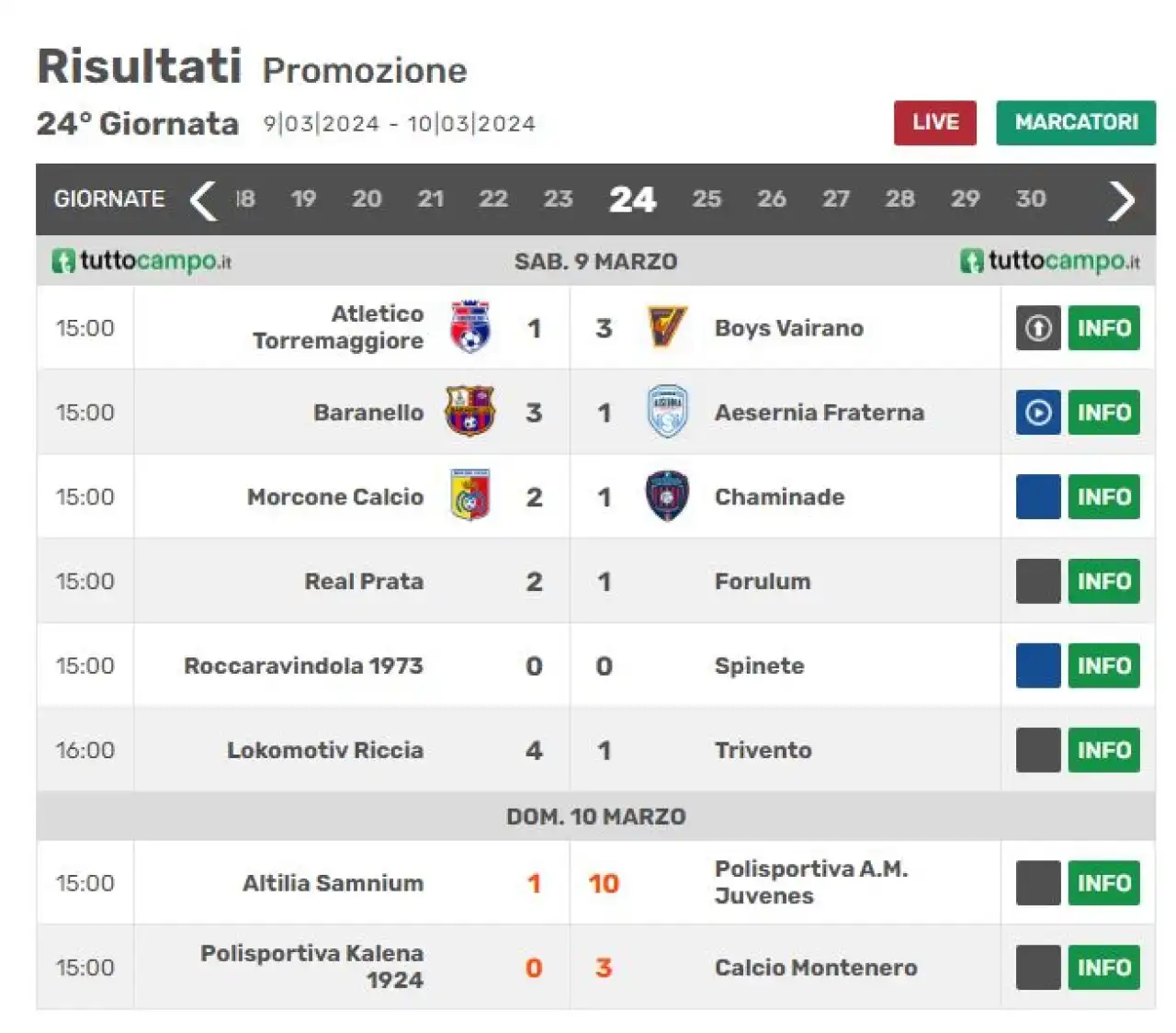Click the Baranello team crest
The image size is (1176, 1033).
[469, 412]
